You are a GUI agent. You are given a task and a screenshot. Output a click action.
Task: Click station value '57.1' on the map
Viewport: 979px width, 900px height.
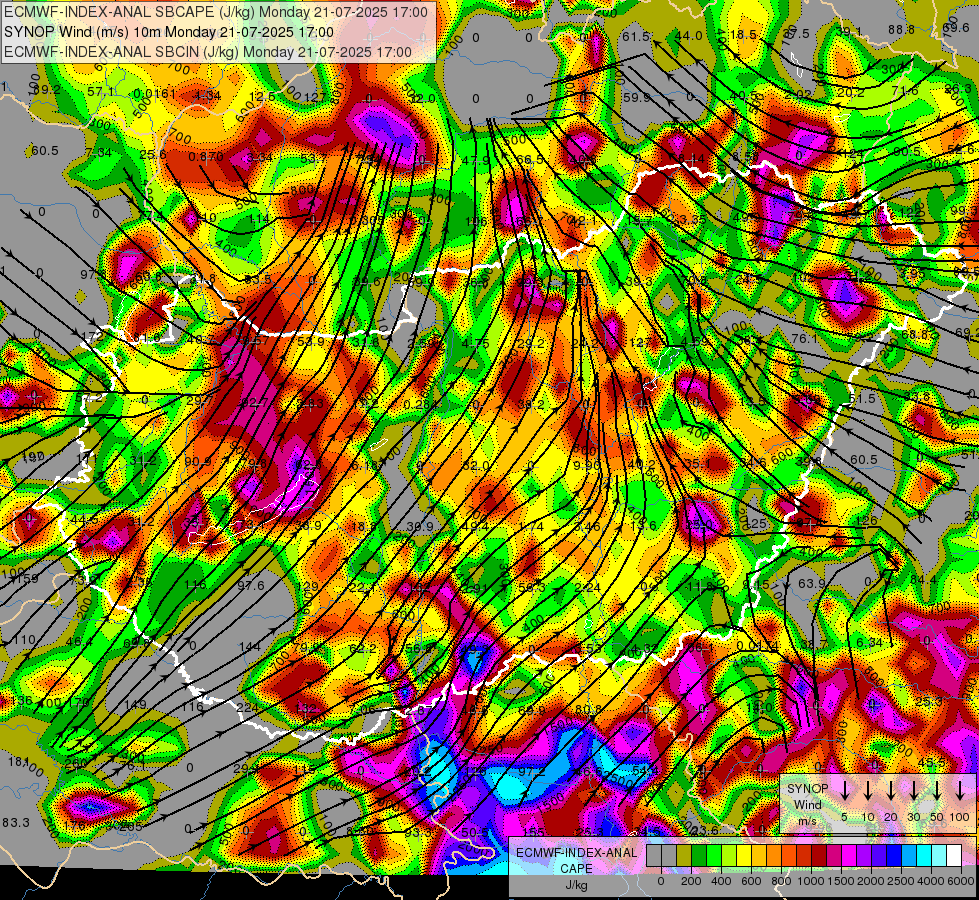click(x=101, y=92)
